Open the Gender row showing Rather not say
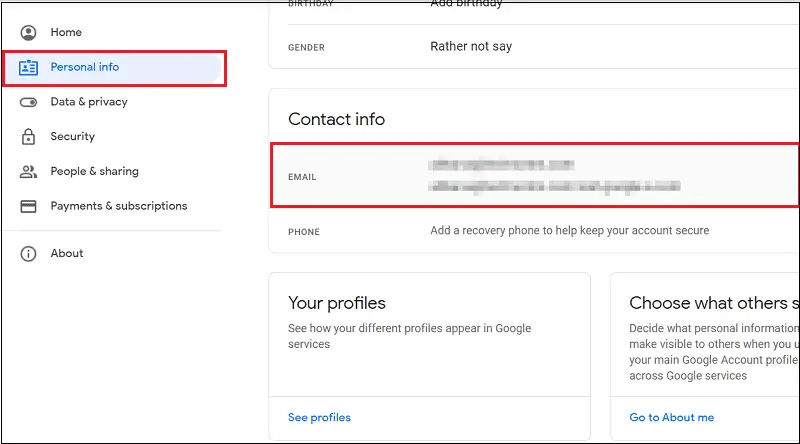The height and width of the screenshot is (444, 800). 534,46
